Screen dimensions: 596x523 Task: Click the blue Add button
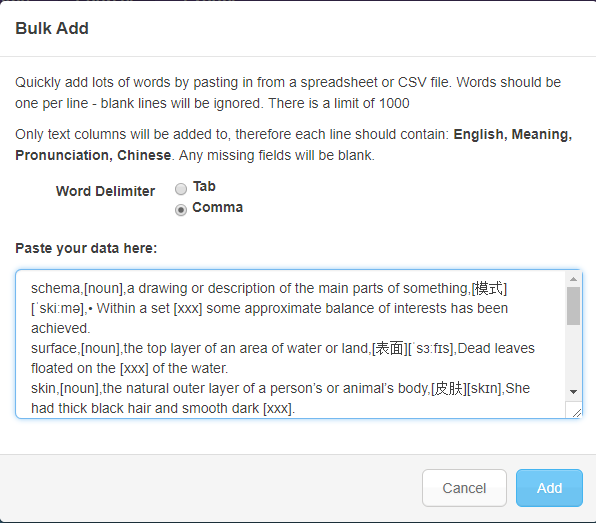click(549, 488)
